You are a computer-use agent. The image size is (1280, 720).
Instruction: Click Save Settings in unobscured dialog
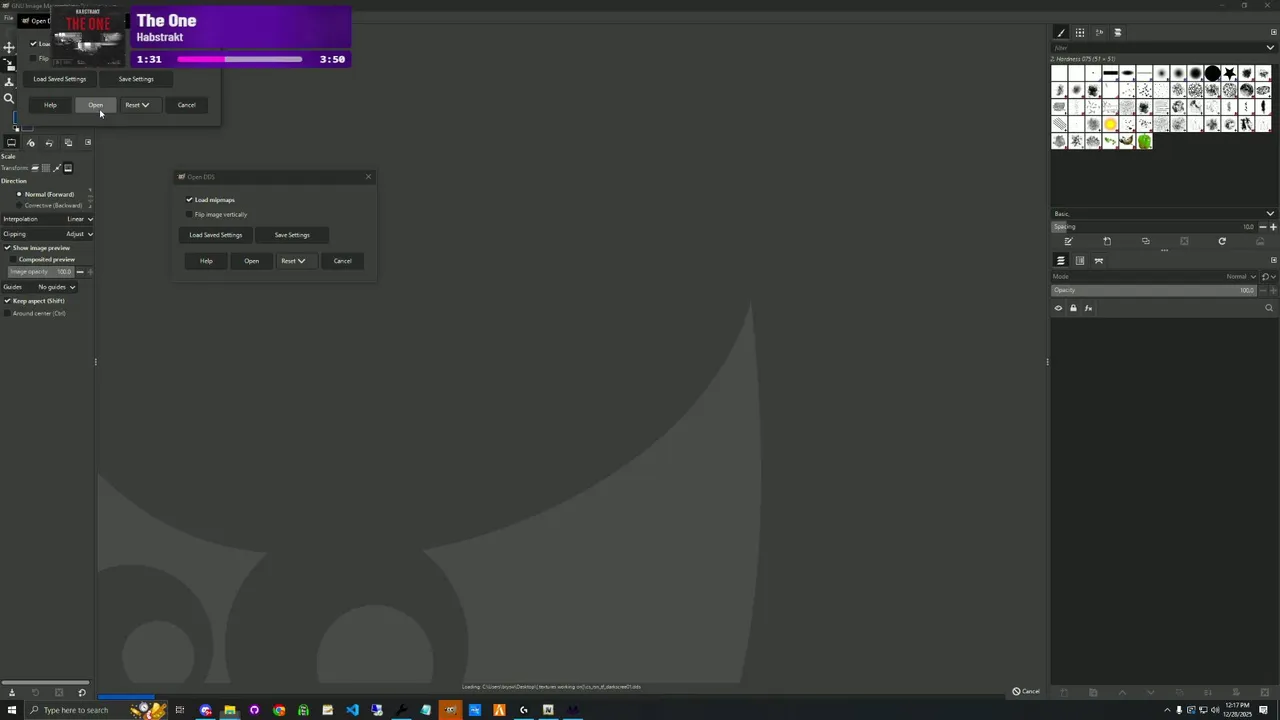pos(292,235)
